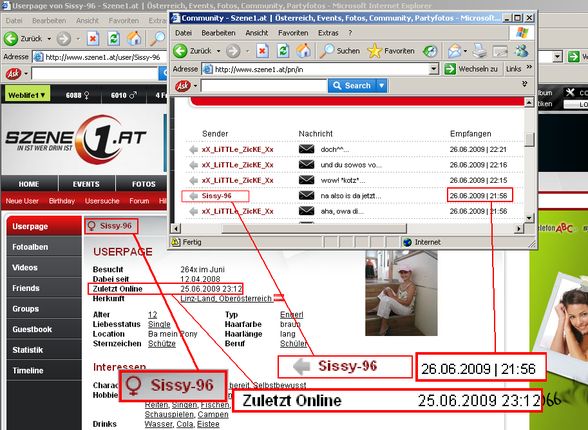Image resolution: width=588 pixels, height=430 pixels.
Task: Click Linz-Land, Oberösterreich link
Action: [x=226, y=299]
